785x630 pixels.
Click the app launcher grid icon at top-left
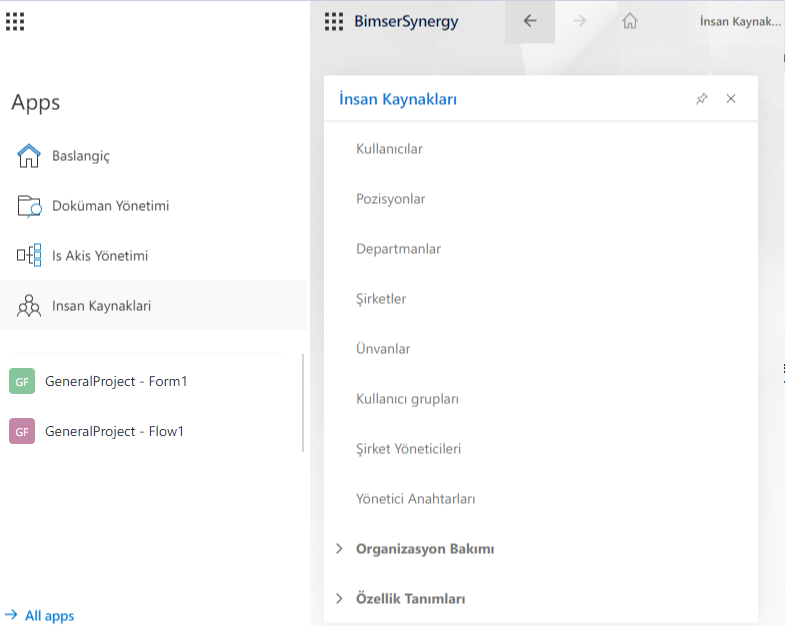click(x=15, y=21)
